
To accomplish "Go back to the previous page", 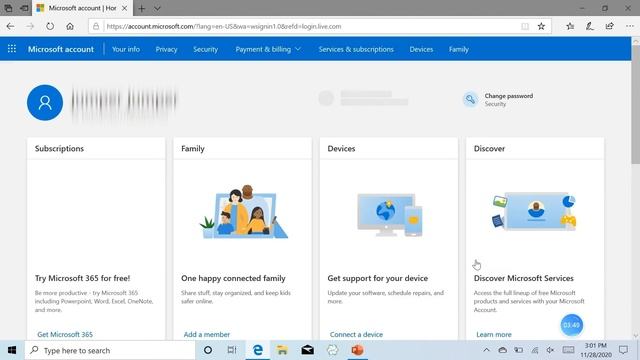I will click(x=10, y=26).
